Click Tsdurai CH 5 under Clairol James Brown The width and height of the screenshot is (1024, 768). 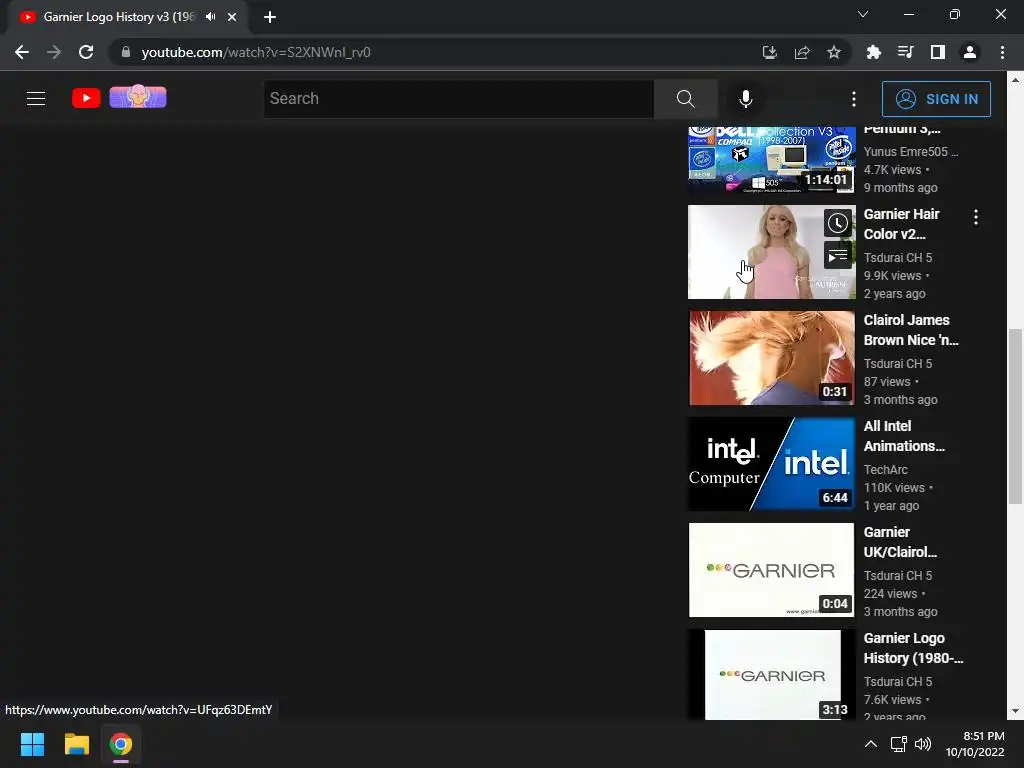click(898, 364)
